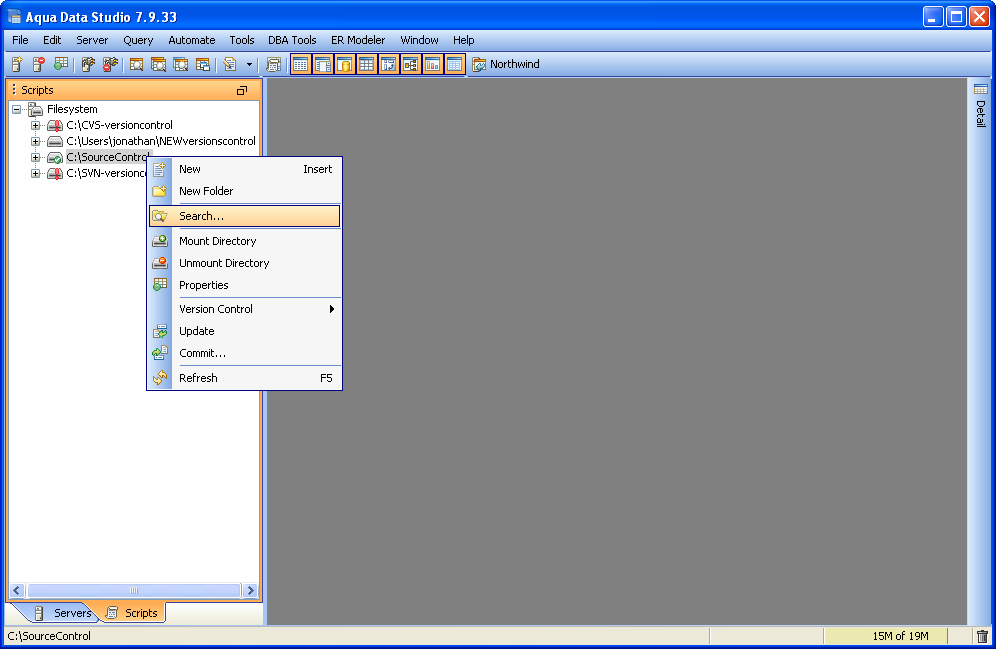Choose New from the context menu
This screenshot has height=649, width=996.
pyautogui.click(x=245, y=169)
